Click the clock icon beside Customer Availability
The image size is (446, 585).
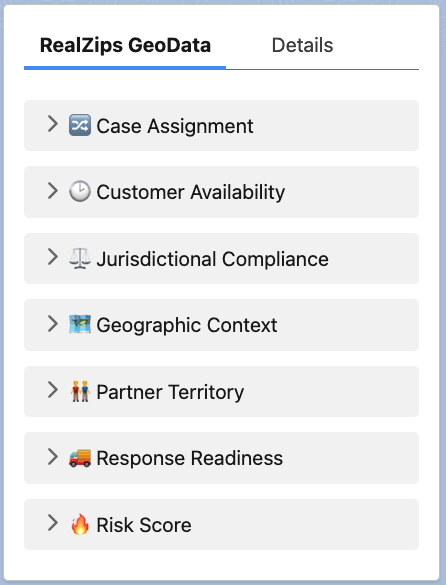click(80, 191)
